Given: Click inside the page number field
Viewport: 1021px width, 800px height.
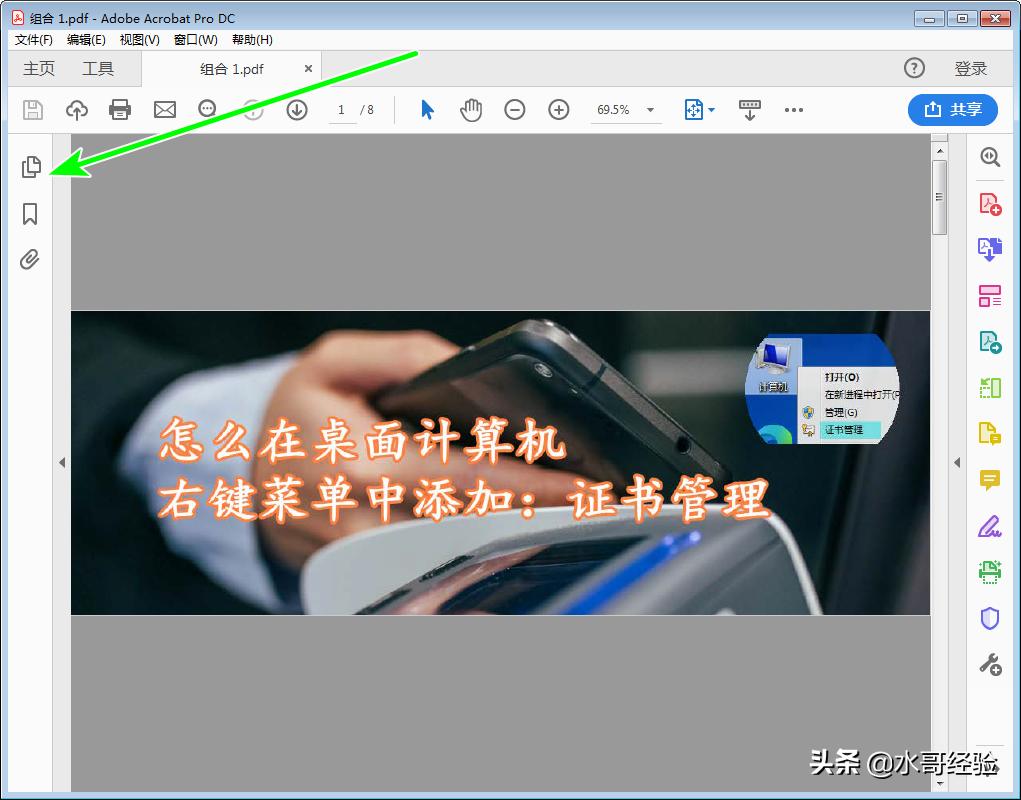Looking at the screenshot, I should (341, 110).
